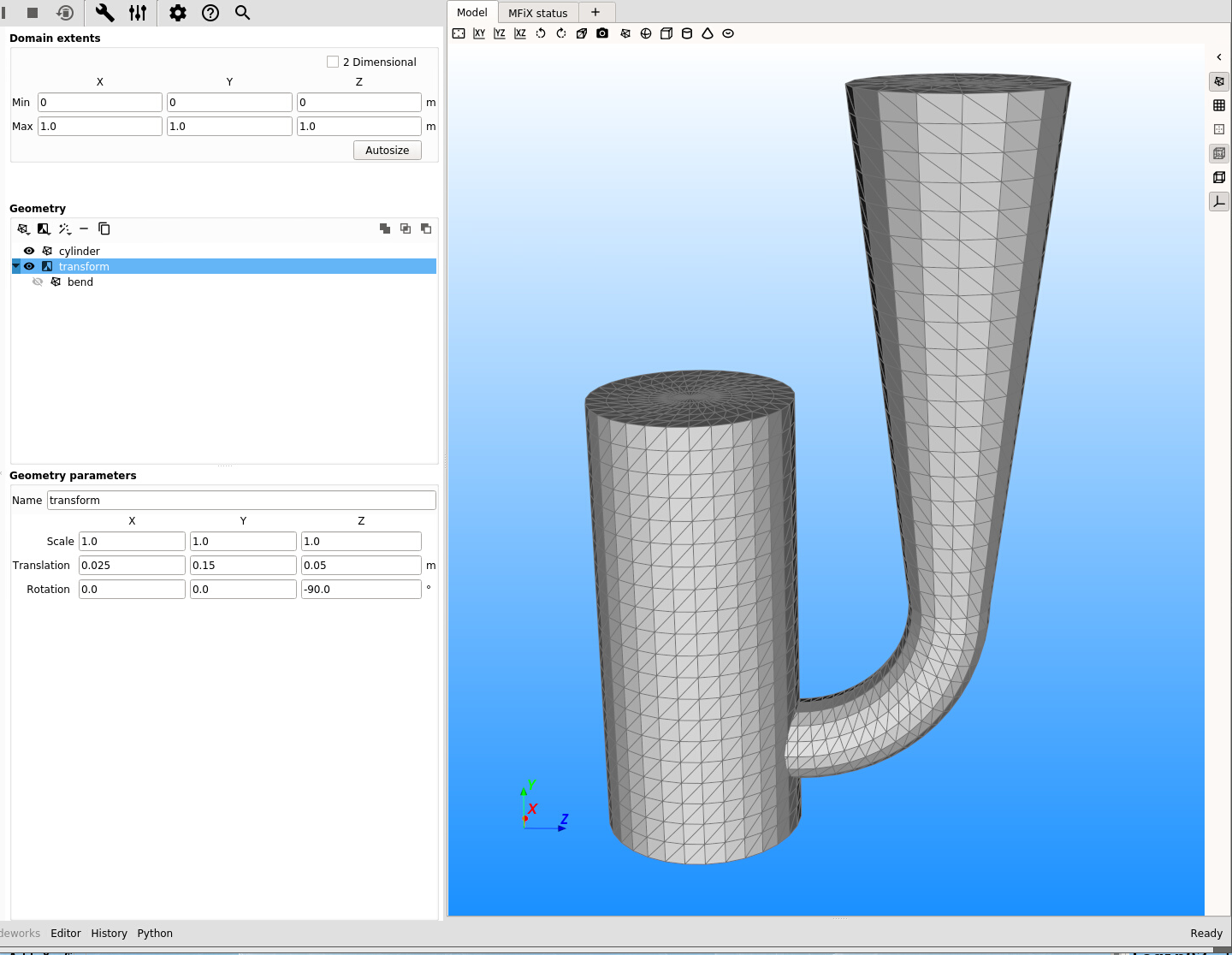The height and width of the screenshot is (955, 1232).
Task: Click the copy geometry icon
Action: [104, 228]
